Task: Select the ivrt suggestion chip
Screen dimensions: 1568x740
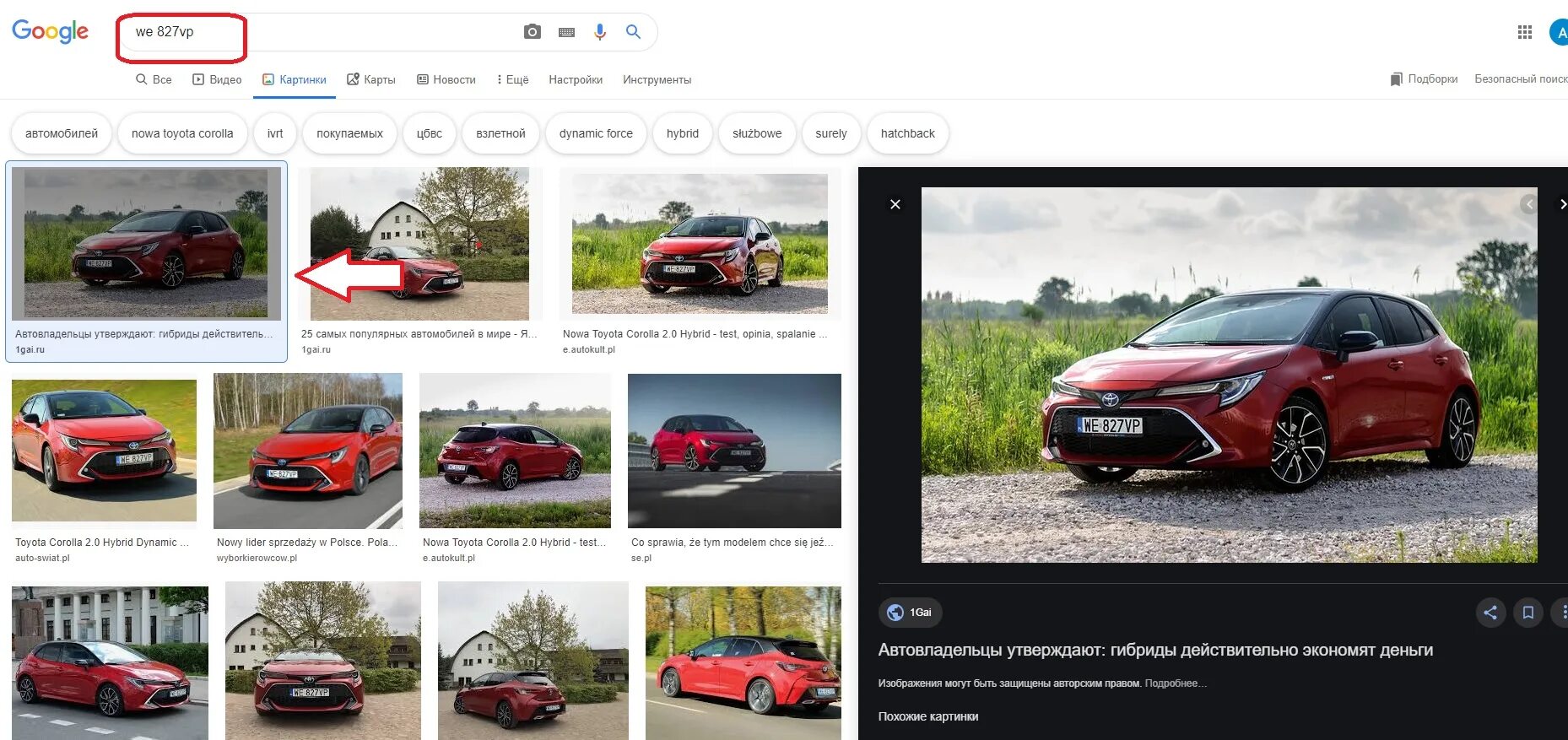Action: [x=275, y=133]
